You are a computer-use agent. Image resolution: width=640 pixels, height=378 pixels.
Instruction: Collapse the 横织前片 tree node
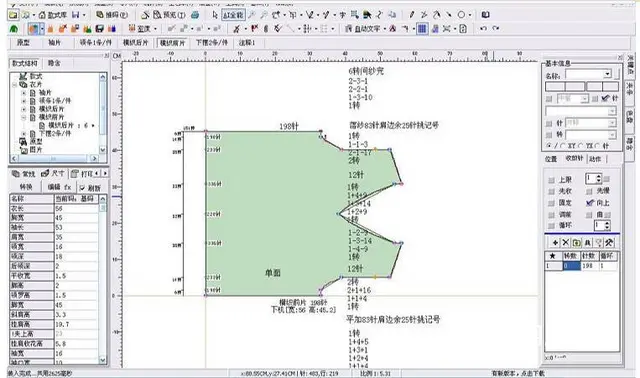(23, 117)
